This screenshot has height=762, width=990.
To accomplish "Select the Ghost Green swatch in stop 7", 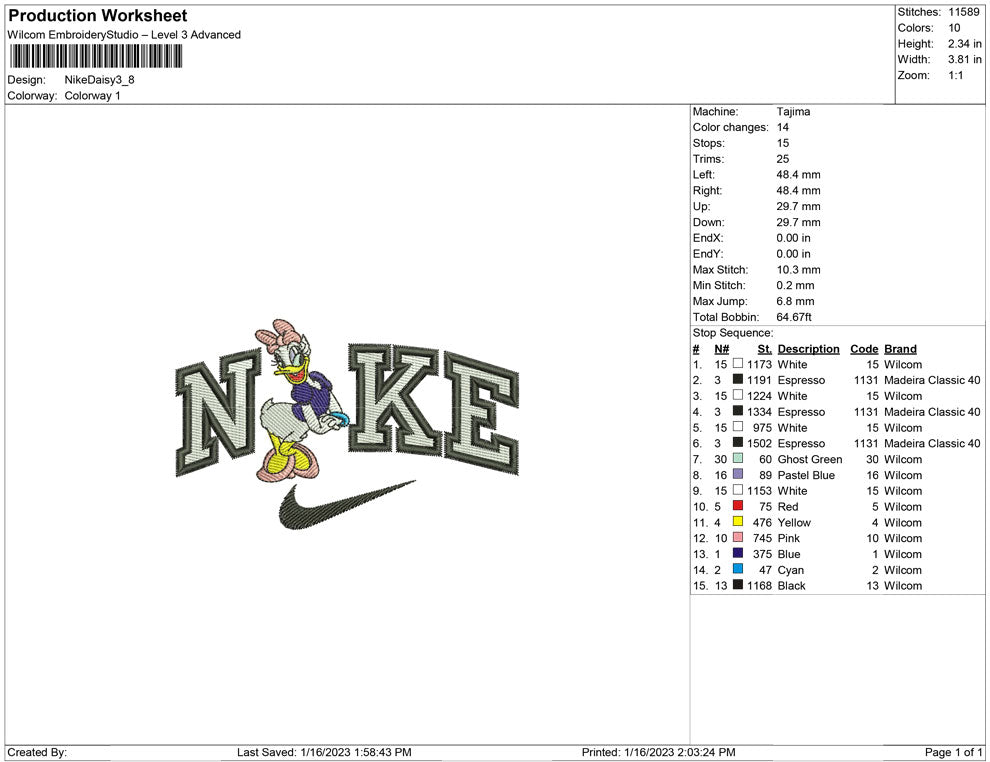I will click(x=737, y=459).
